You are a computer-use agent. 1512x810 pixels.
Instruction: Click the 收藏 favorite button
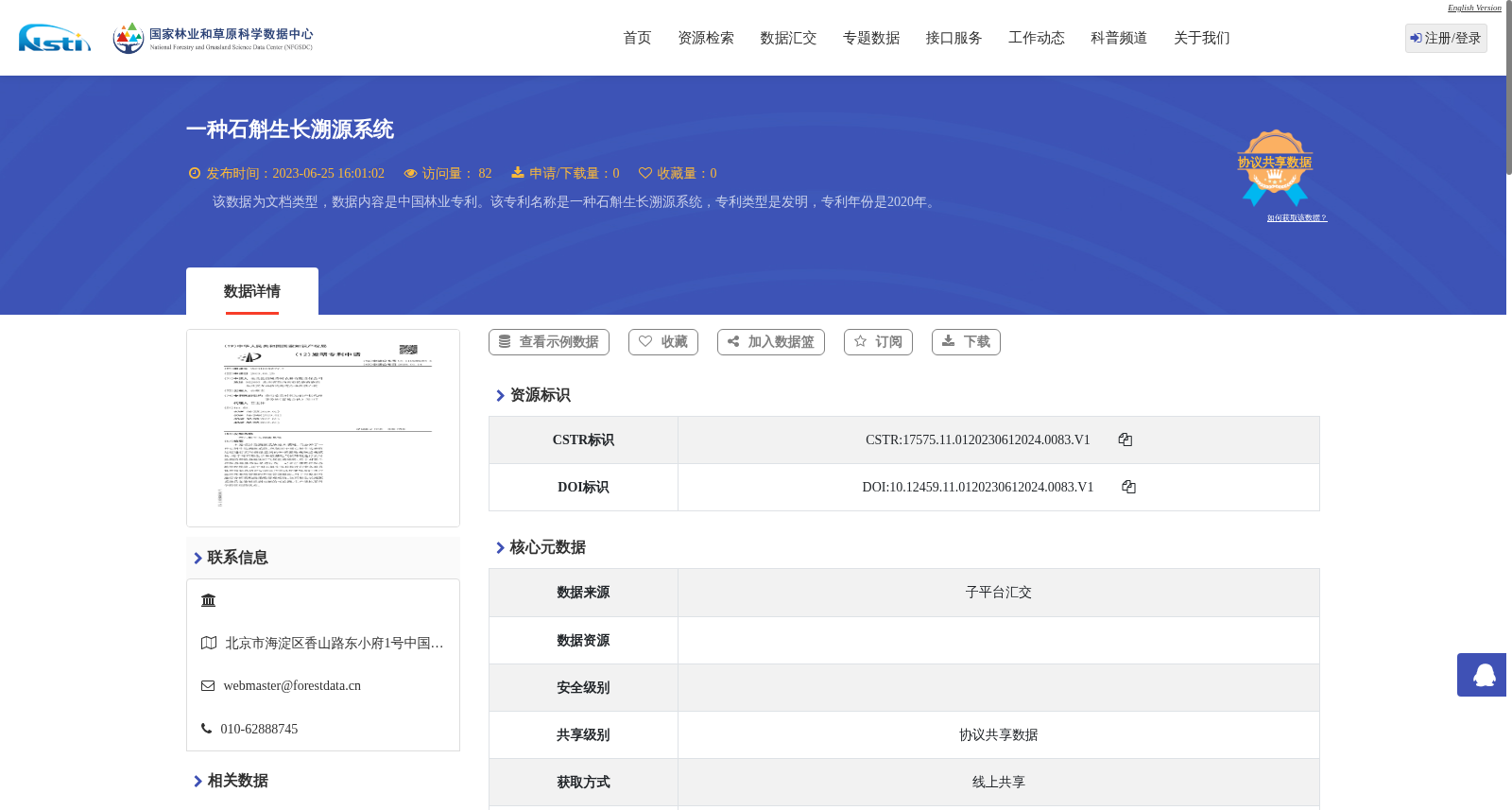pyautogui.click(x=663, y=342)
